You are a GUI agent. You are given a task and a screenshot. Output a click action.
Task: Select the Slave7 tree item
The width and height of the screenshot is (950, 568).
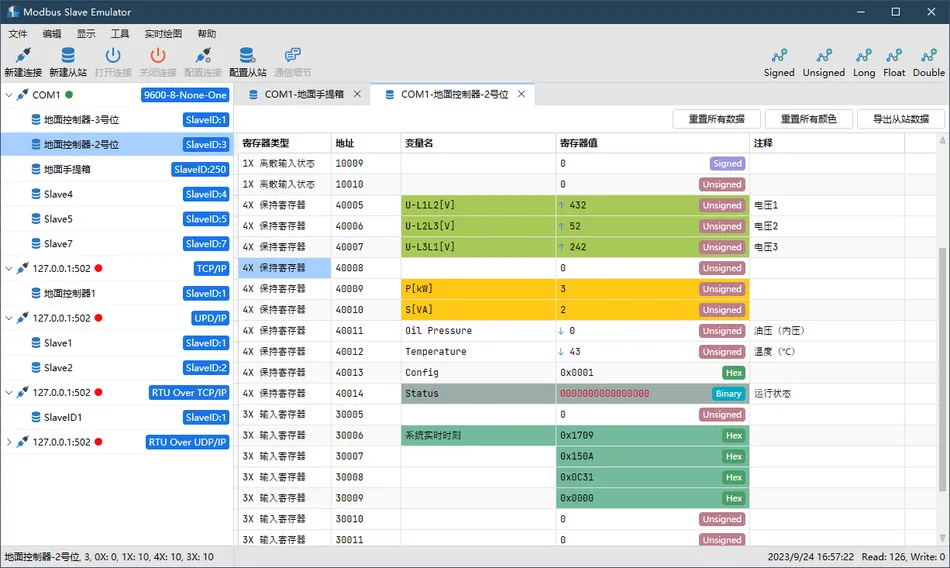click(117, 244)
